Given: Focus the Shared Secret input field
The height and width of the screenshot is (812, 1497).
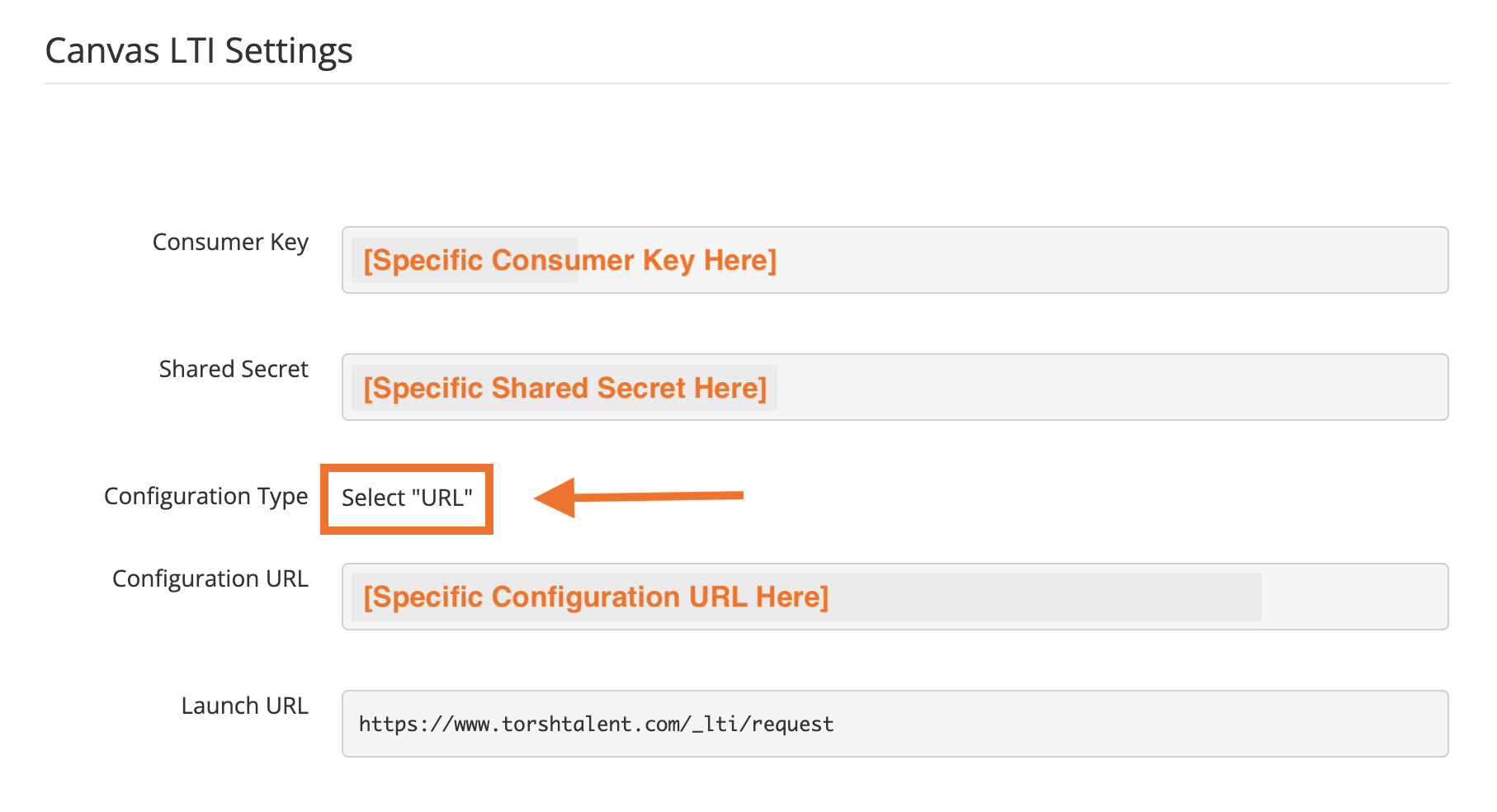Looking at the screenshot, I should tap(1073, 387).
